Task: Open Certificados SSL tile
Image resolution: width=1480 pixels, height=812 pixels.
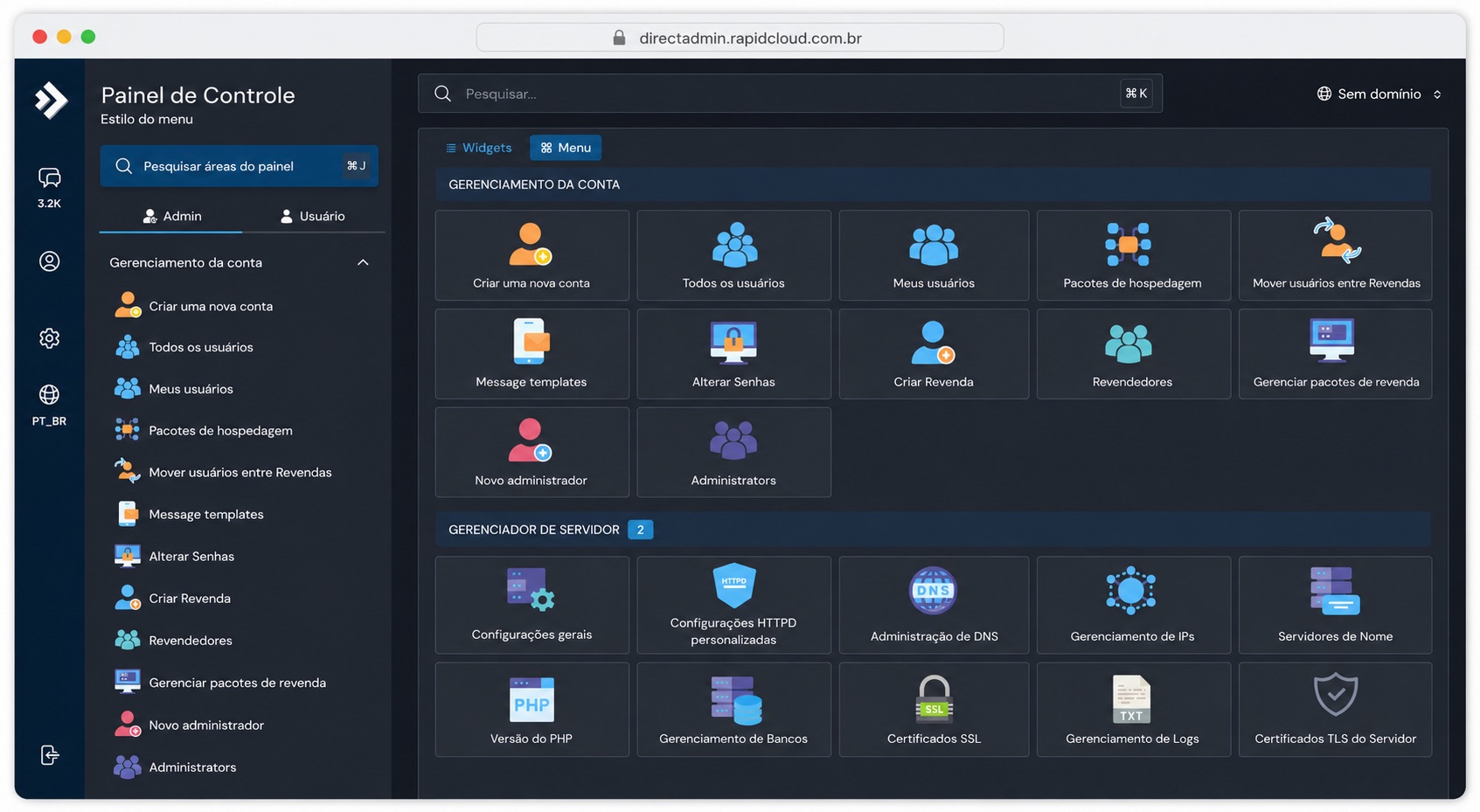Action: [934, 710]
